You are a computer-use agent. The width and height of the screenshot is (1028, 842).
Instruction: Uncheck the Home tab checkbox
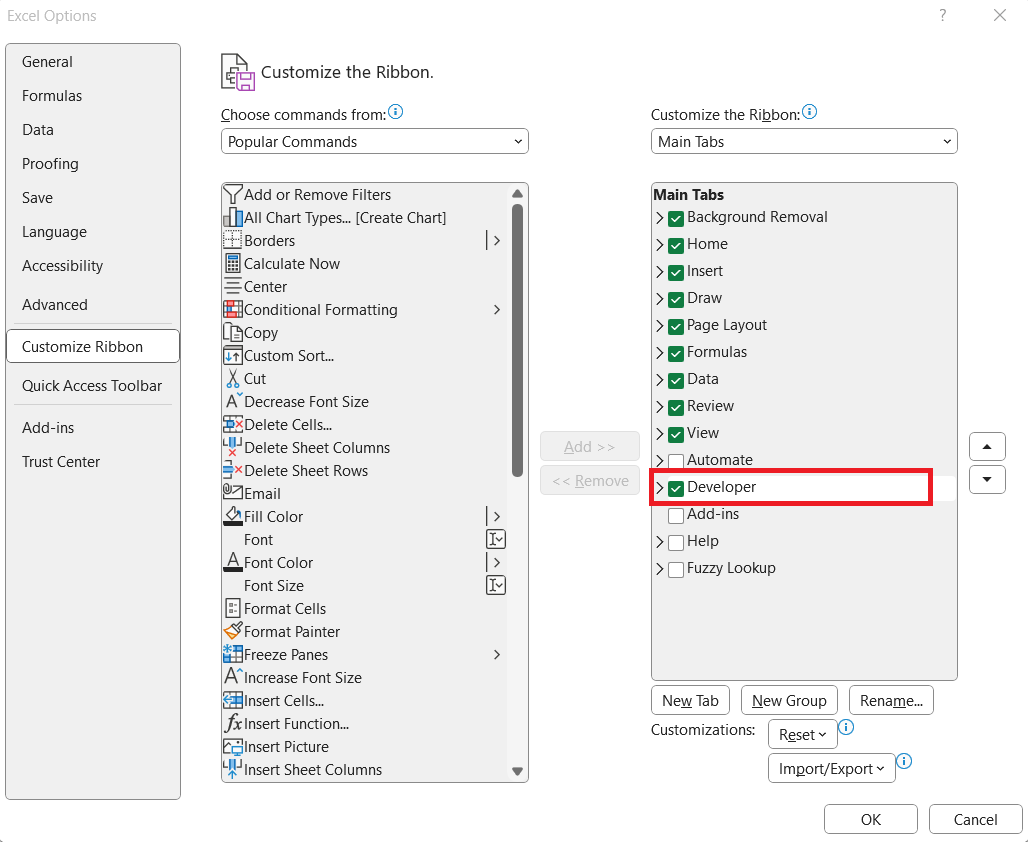[676, 245]
